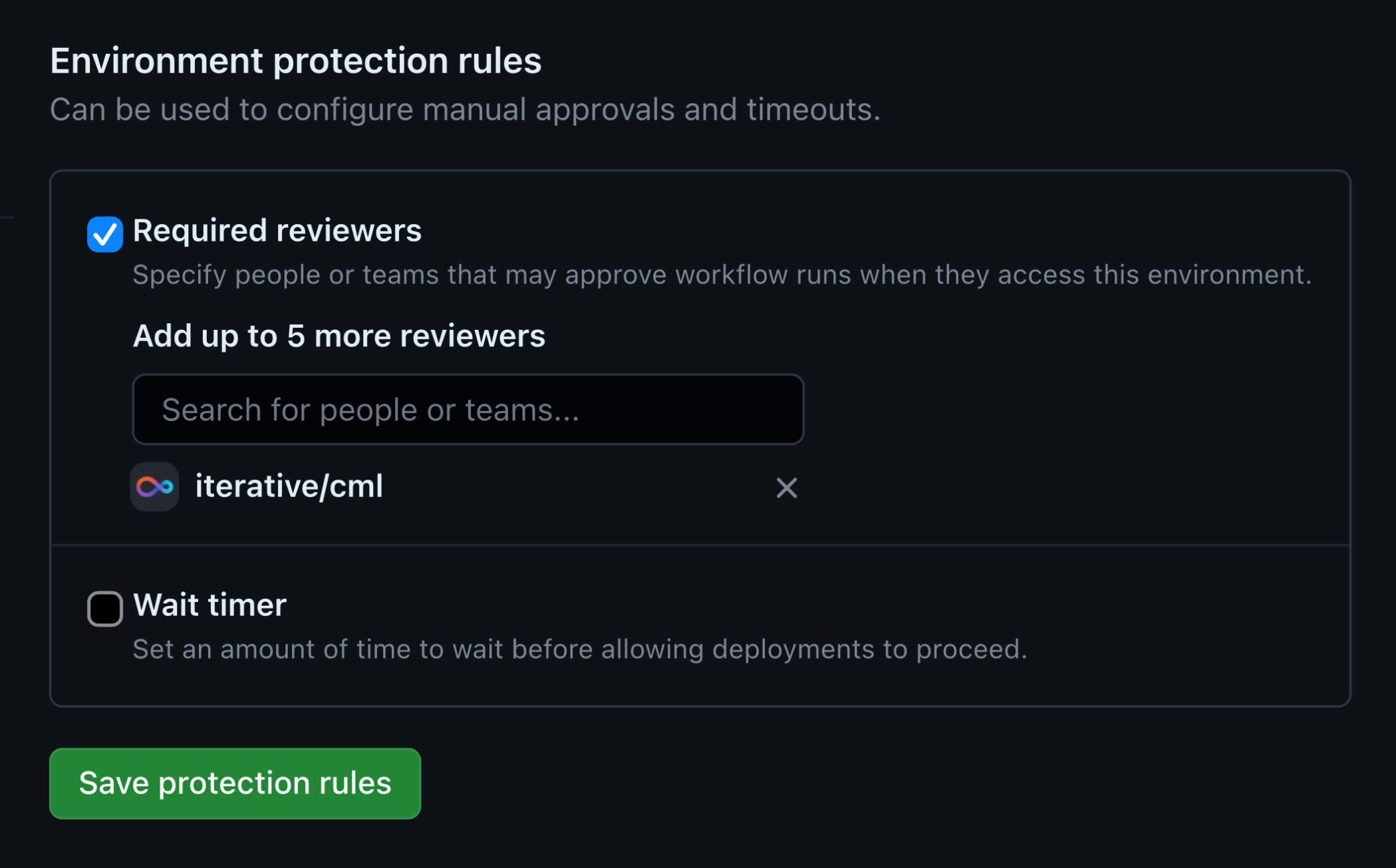The width and height of the screenshot is (1396, 868).
Task: Enable the Wait timer checkbox
Action: pos(105,609)
